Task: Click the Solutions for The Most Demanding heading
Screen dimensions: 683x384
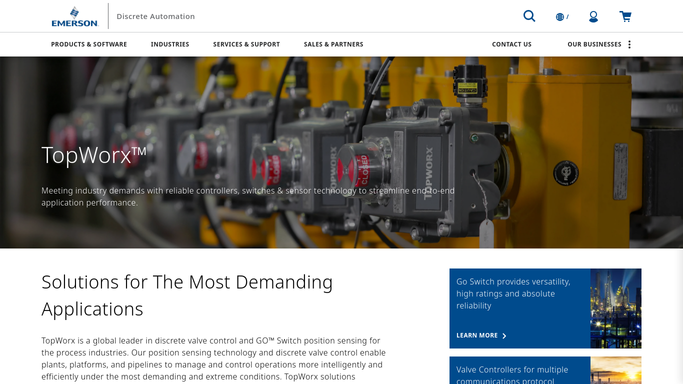Action: (187, 296)
